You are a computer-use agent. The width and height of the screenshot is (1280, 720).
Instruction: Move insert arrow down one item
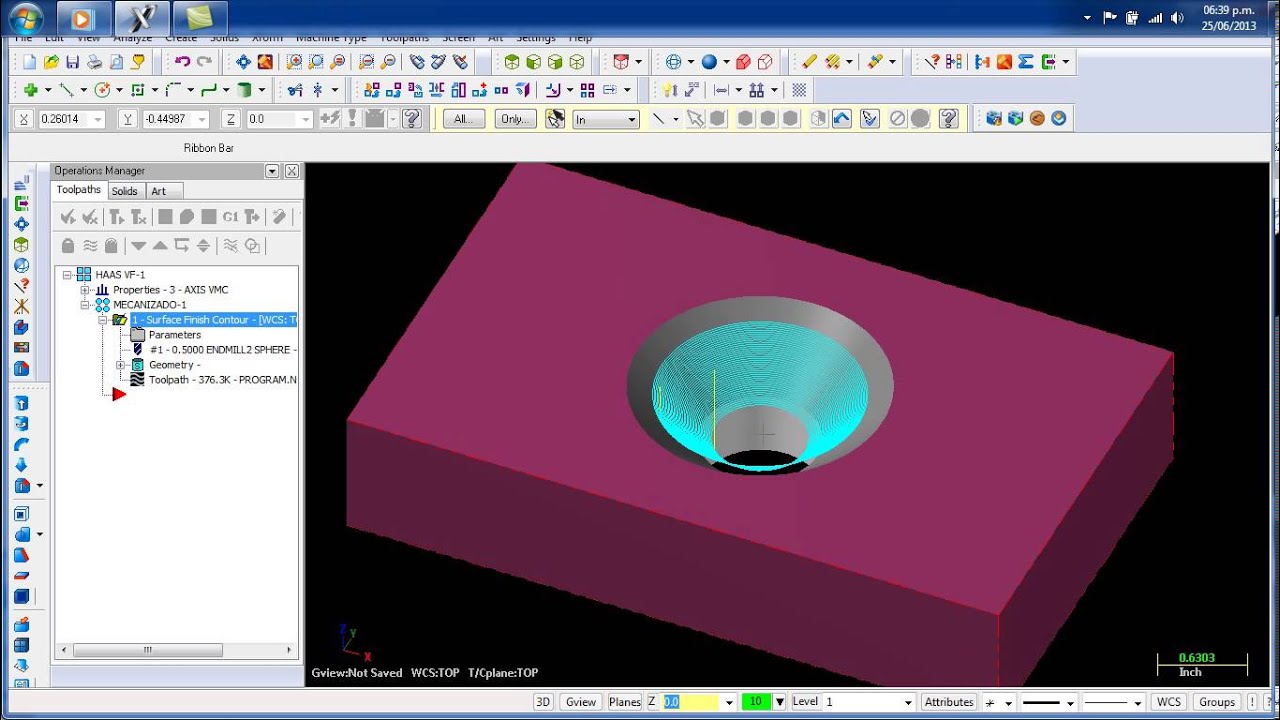click(x=138, y=245)
